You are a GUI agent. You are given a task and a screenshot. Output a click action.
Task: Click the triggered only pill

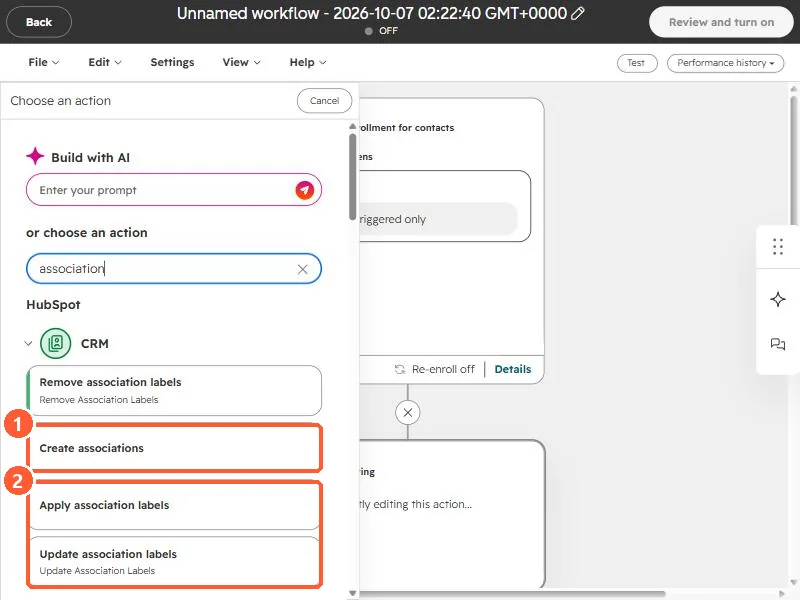(439, 219)
